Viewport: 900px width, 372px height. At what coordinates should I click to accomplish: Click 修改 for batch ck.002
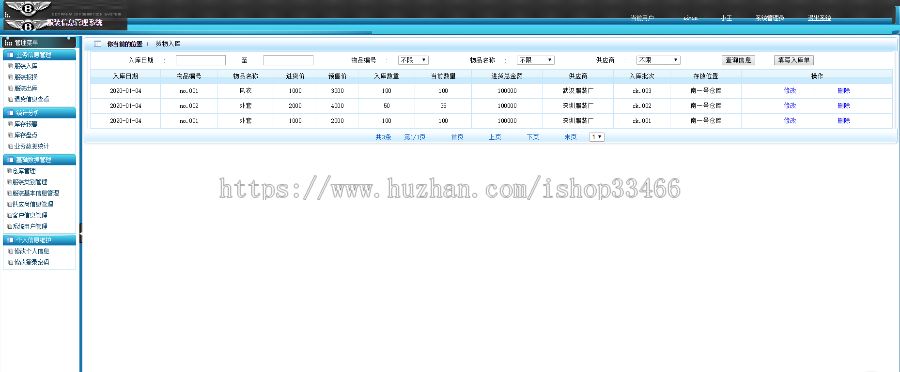click(x=790, y=106)
